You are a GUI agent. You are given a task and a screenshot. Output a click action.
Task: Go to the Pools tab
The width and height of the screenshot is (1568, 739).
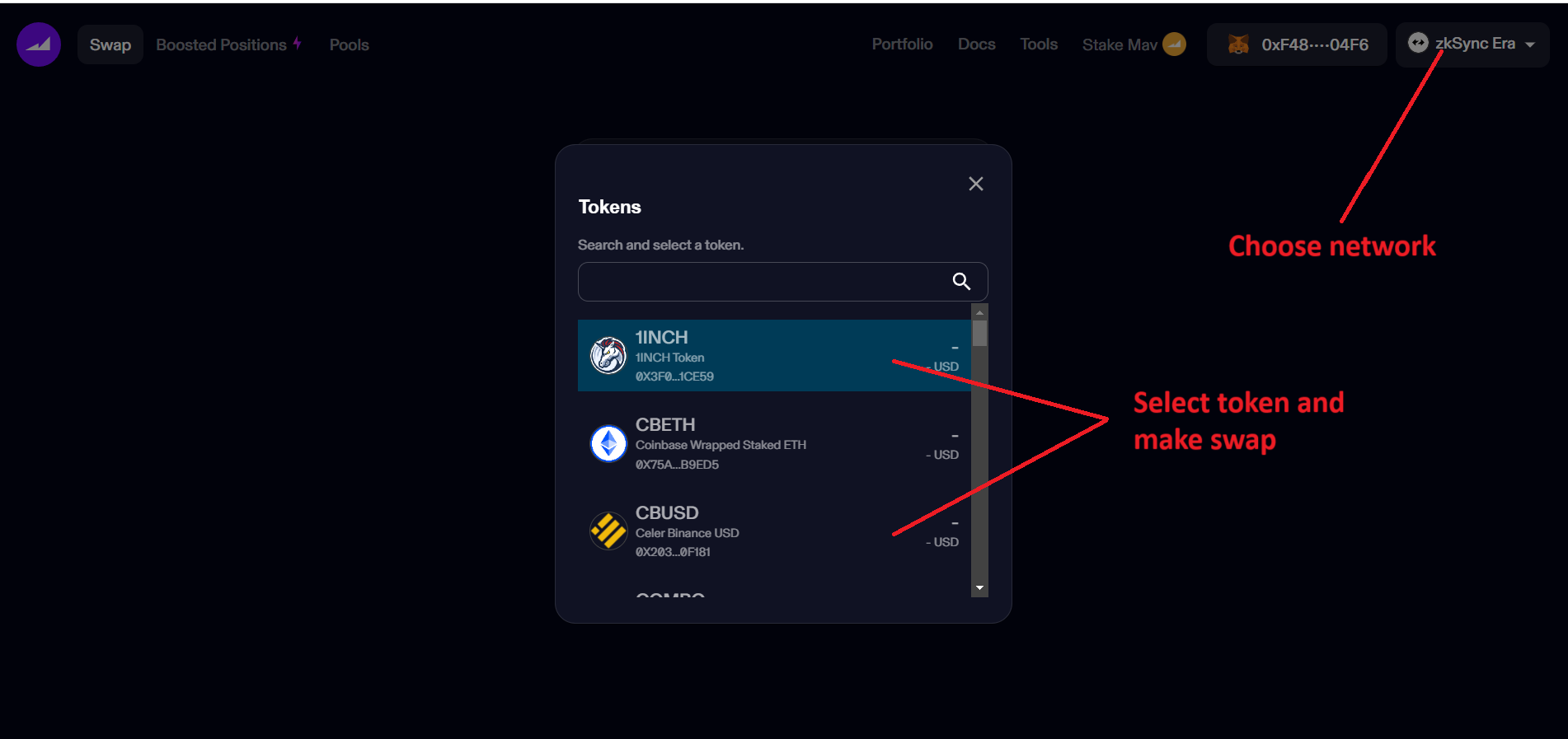(350, 44)
